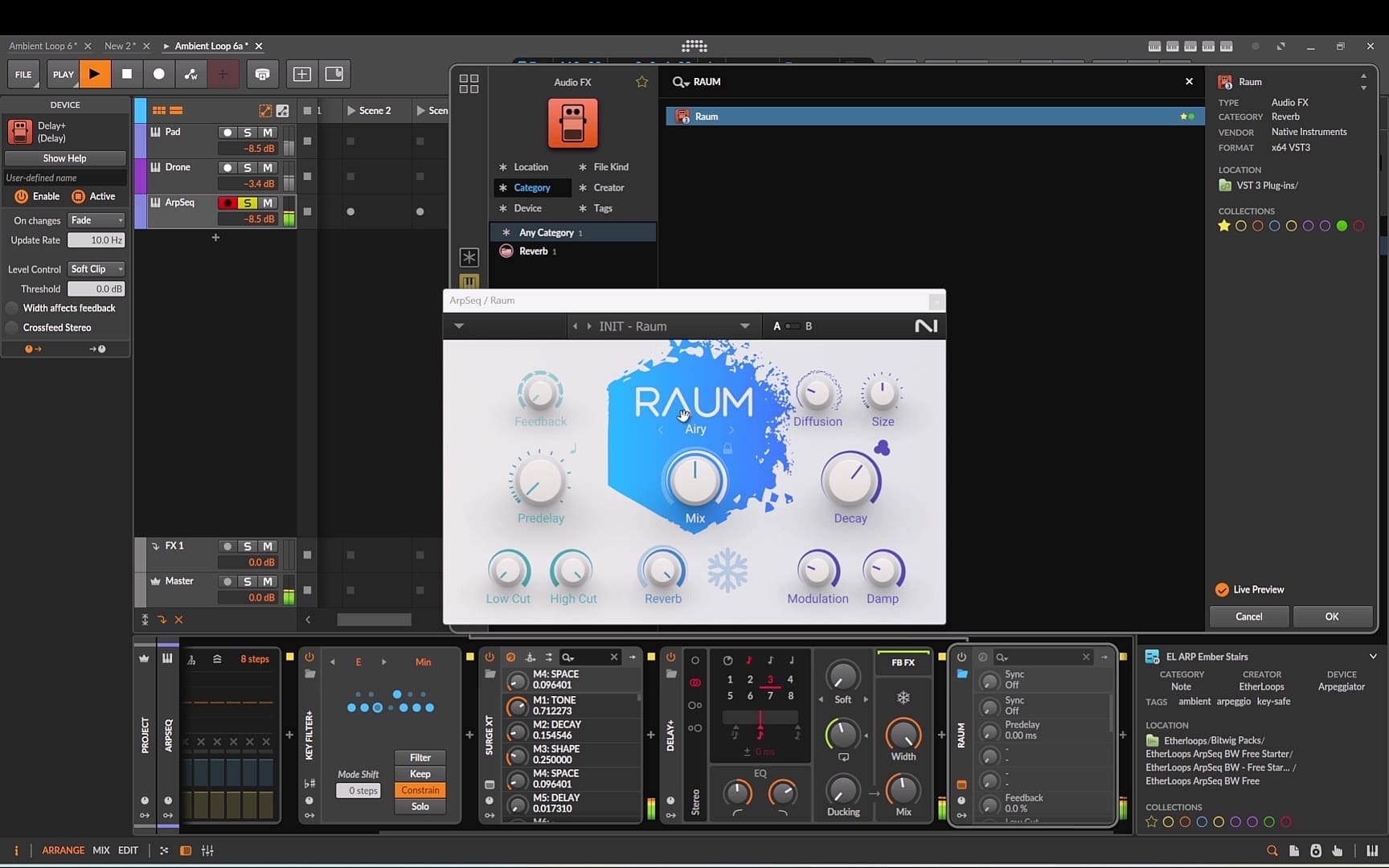Open the Raum main menu dropdown arrow
This screenshot has height=868, width=1389.
[x=458, y=326]
